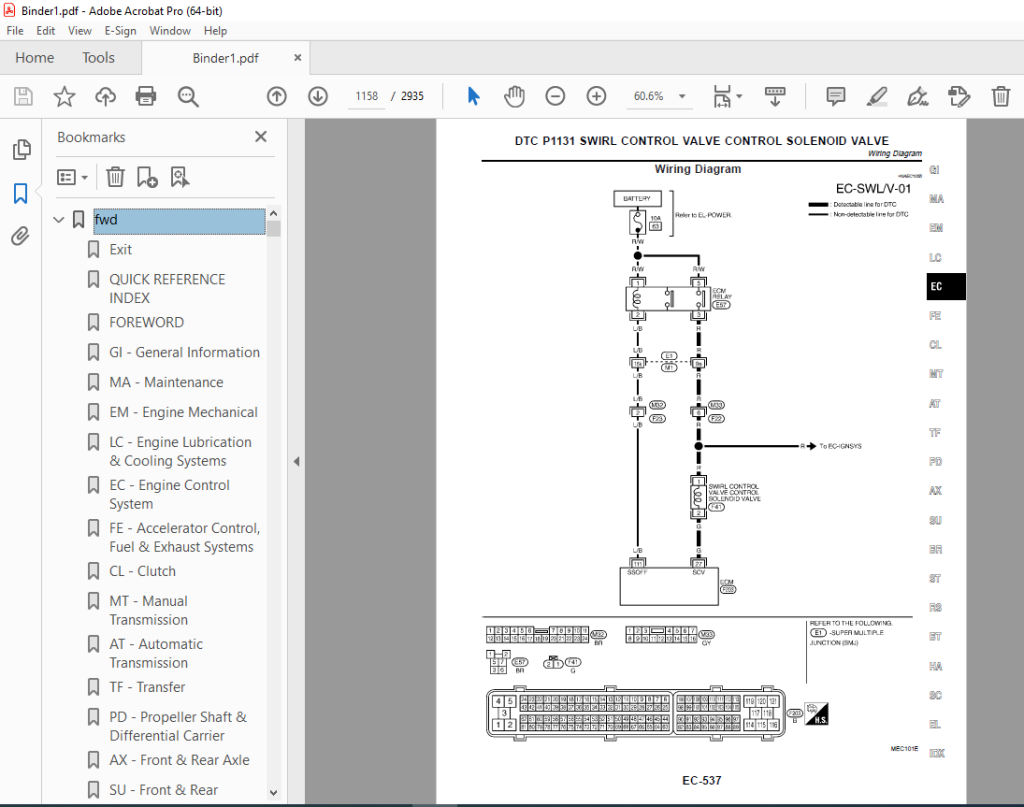The image size is (1024, 807).
Task: Open LC - Engine Lubrication bookmark
Action: (x=180, y=451)
